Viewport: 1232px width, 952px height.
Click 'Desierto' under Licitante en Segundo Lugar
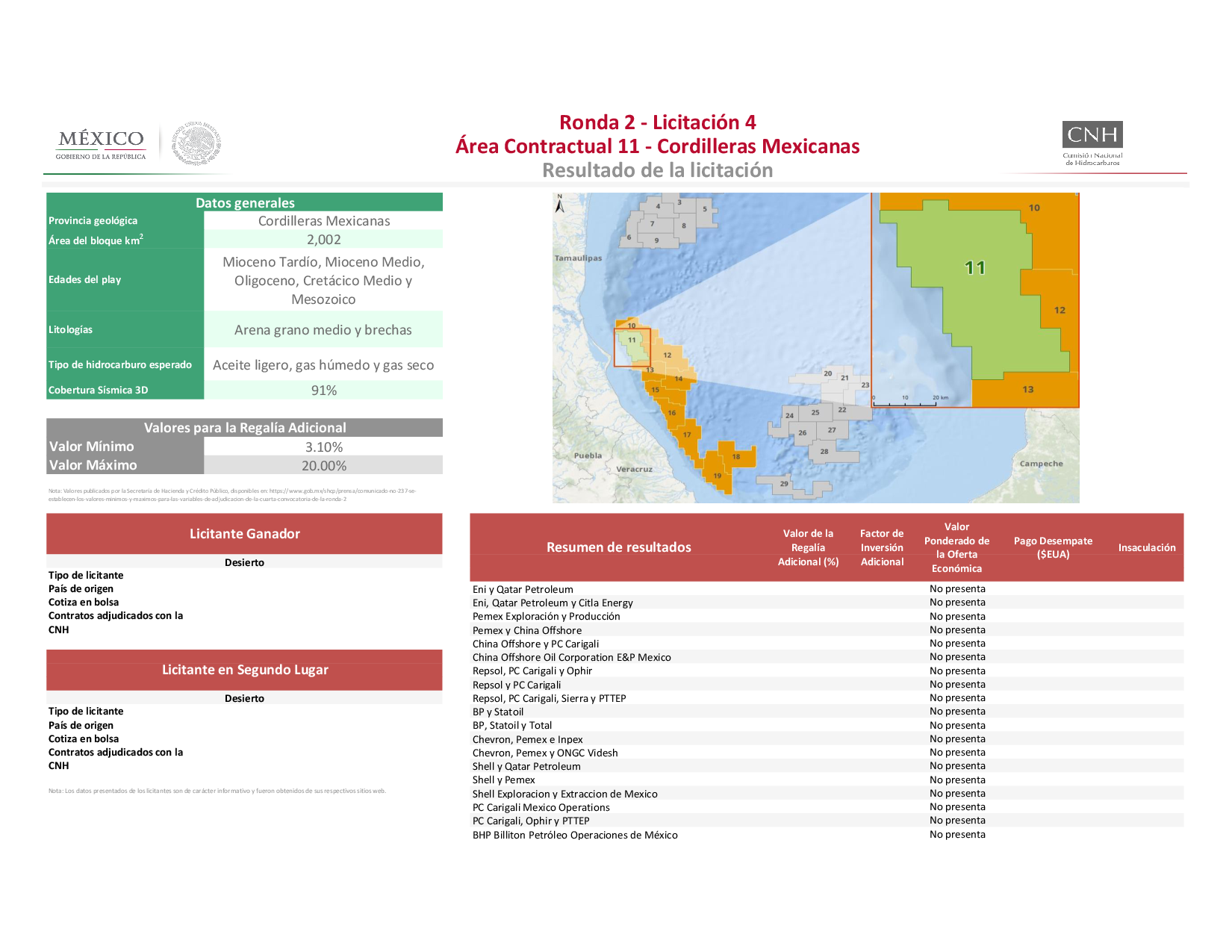click(245, 698)
